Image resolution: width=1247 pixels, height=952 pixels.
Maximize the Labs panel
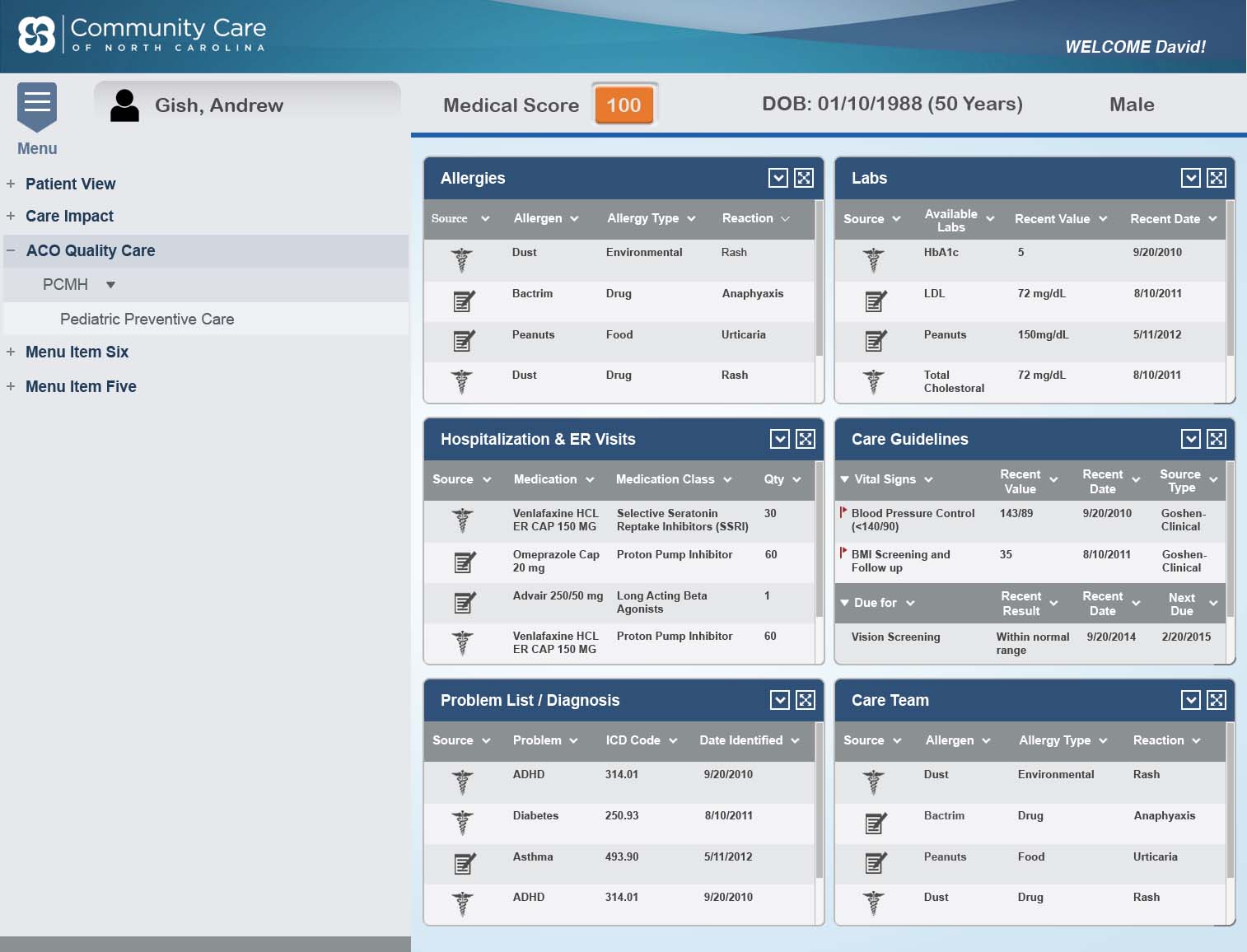(1216, 178)
